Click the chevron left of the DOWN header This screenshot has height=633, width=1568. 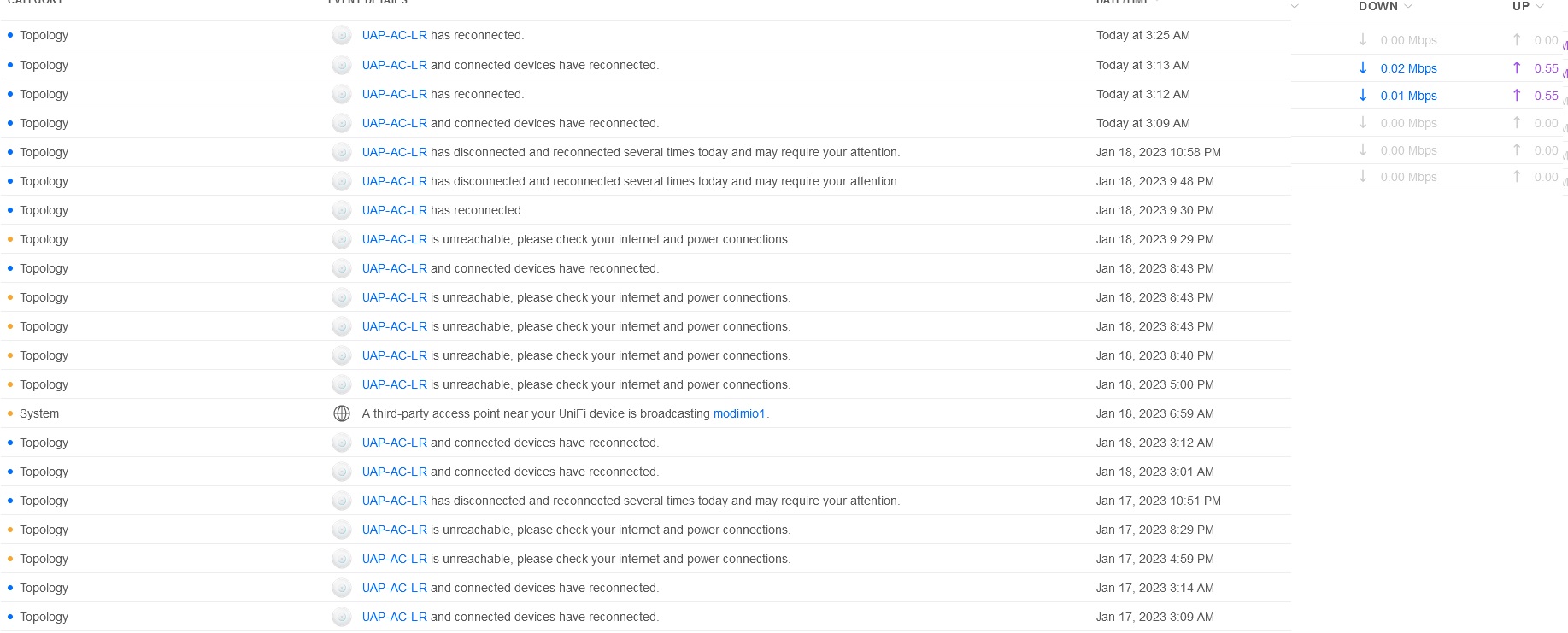(x=1295, y=7)
